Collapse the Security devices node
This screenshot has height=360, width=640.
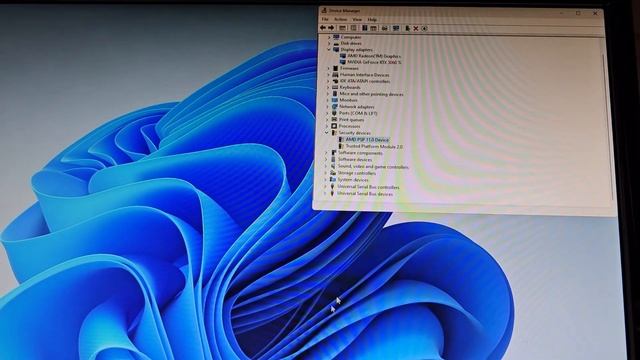327,133
